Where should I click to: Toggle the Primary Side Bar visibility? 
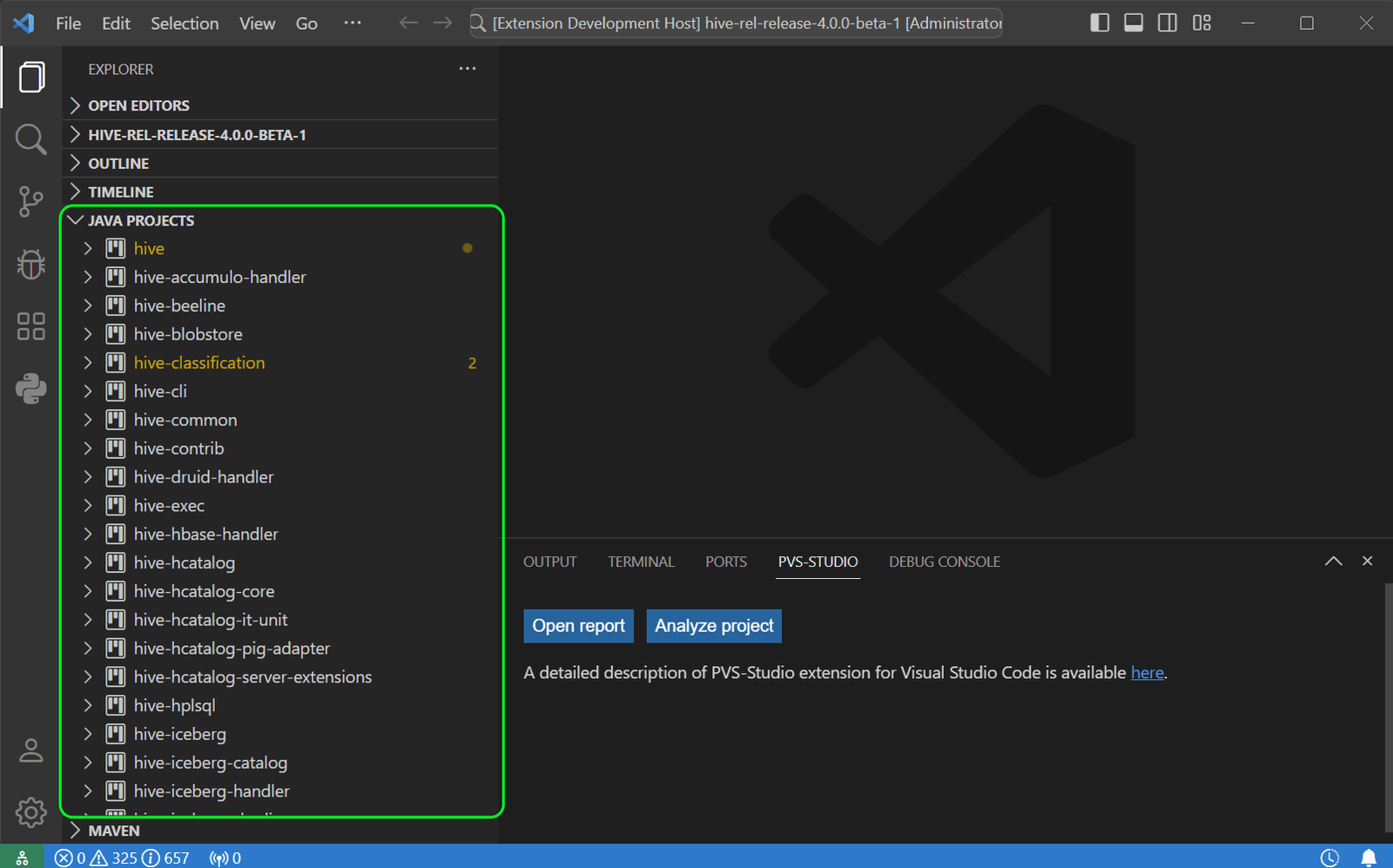[1100, 23]
